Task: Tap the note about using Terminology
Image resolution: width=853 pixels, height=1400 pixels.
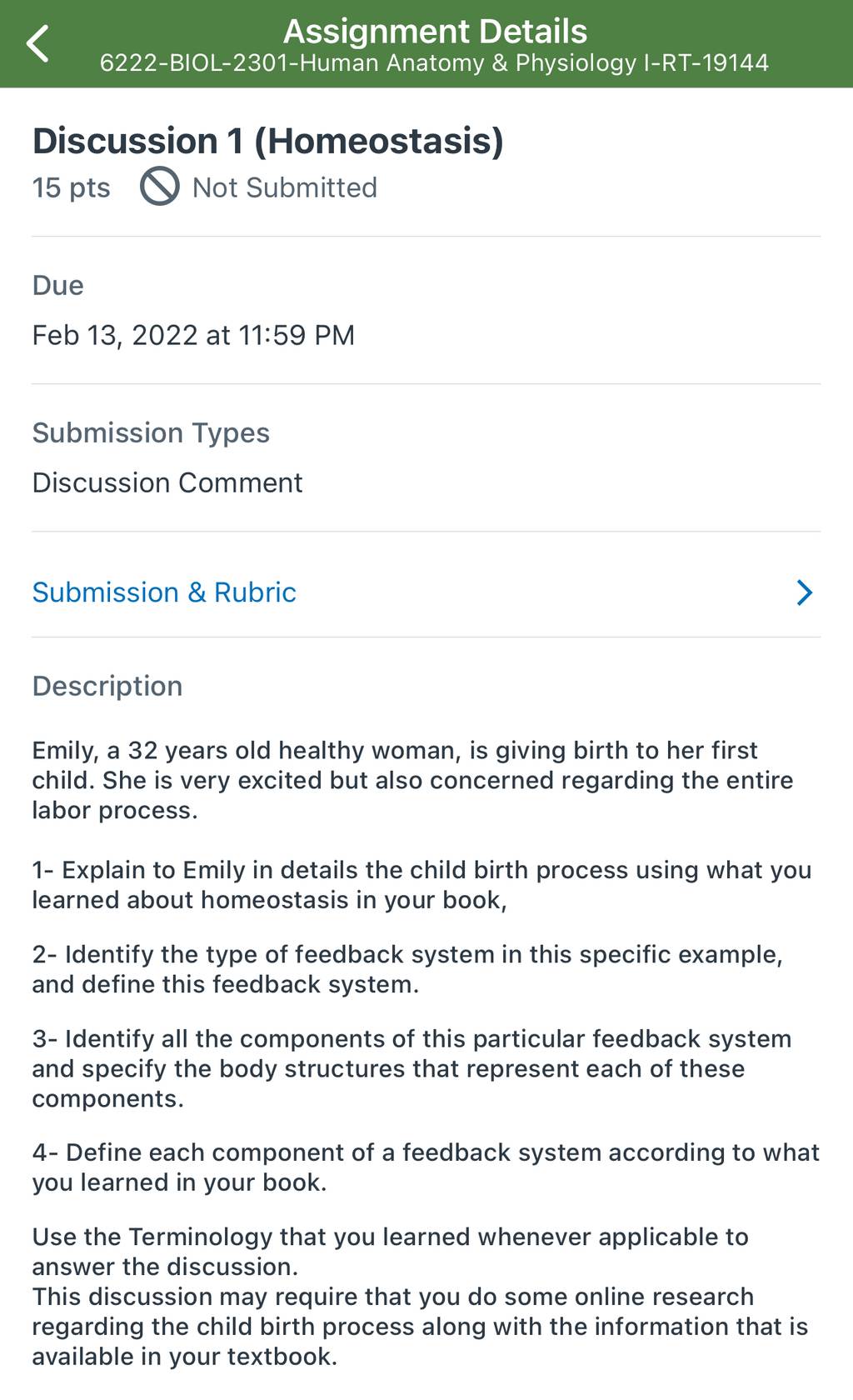Action: (x=391, y=1252)
